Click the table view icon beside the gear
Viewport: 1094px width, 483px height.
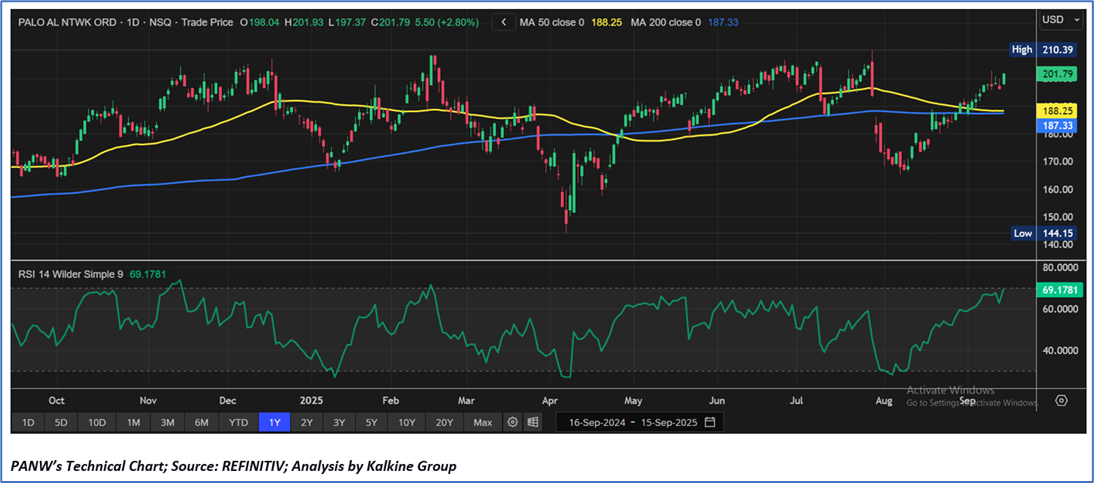[533, 422]
